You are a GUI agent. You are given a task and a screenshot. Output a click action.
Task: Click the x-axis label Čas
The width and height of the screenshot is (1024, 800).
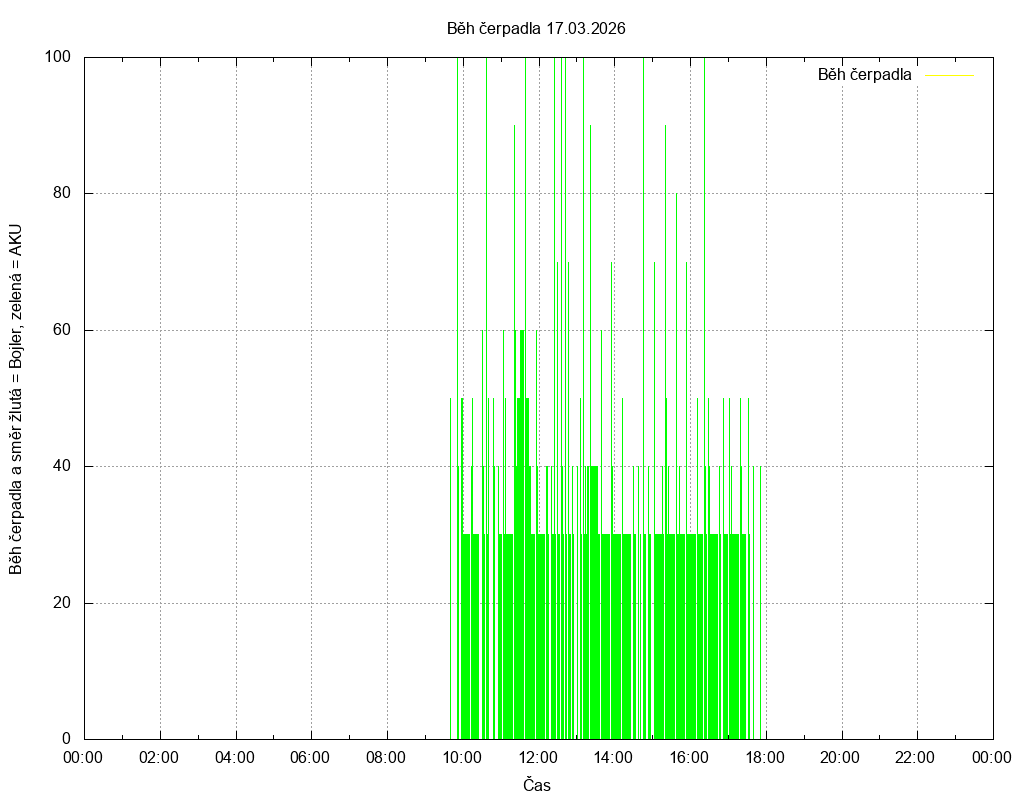[x=537, y=785]
